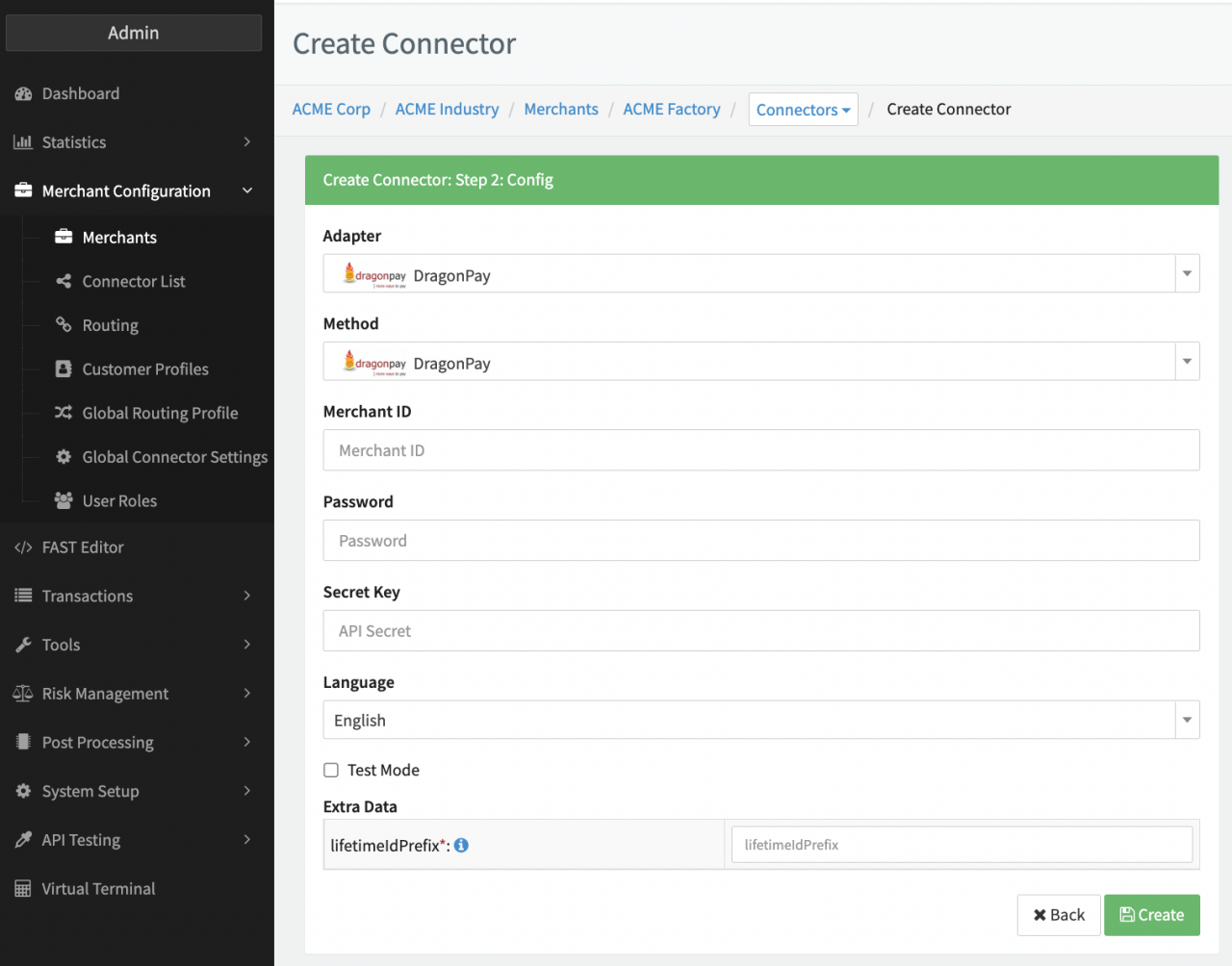The image size is (1232, 966).
Task: Click the Global Routing Profile shuffle icon
Action: 64,413
